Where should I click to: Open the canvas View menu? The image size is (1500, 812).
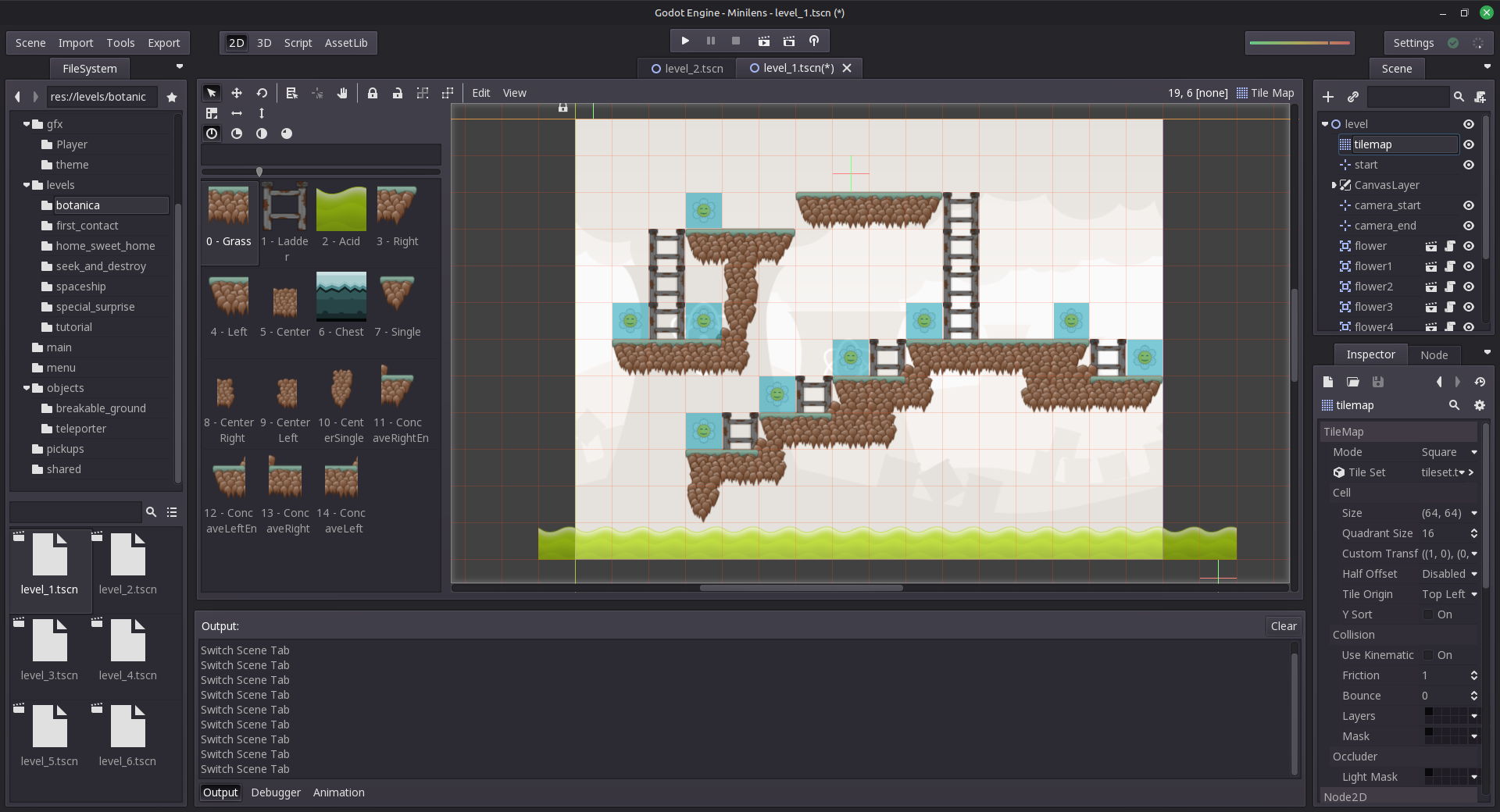pos(514,93)
